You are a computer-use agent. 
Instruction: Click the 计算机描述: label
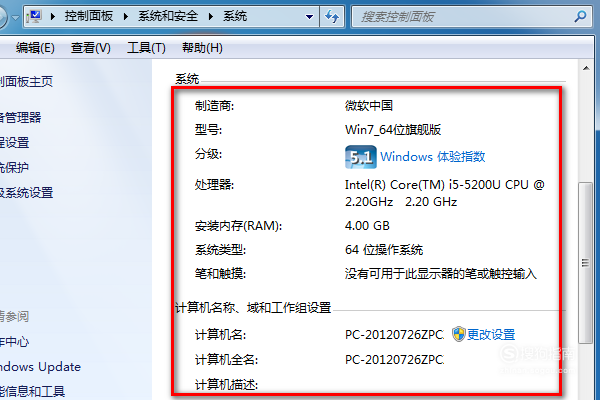227,384
